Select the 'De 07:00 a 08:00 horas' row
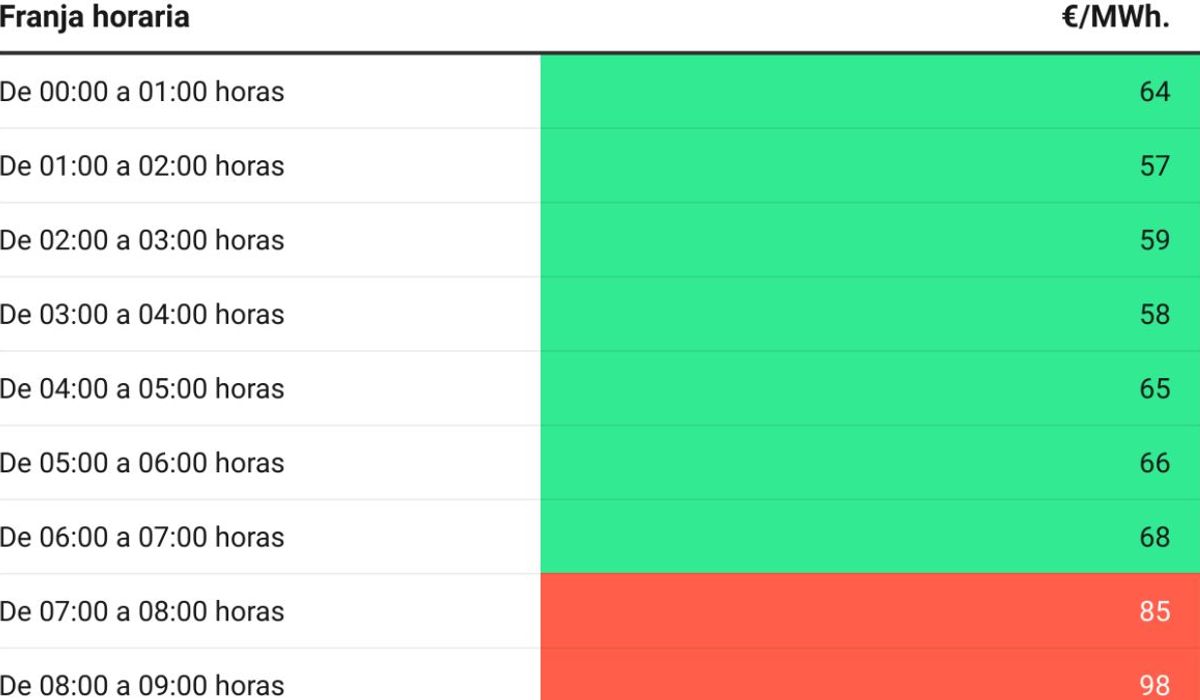 coord(600,611)
